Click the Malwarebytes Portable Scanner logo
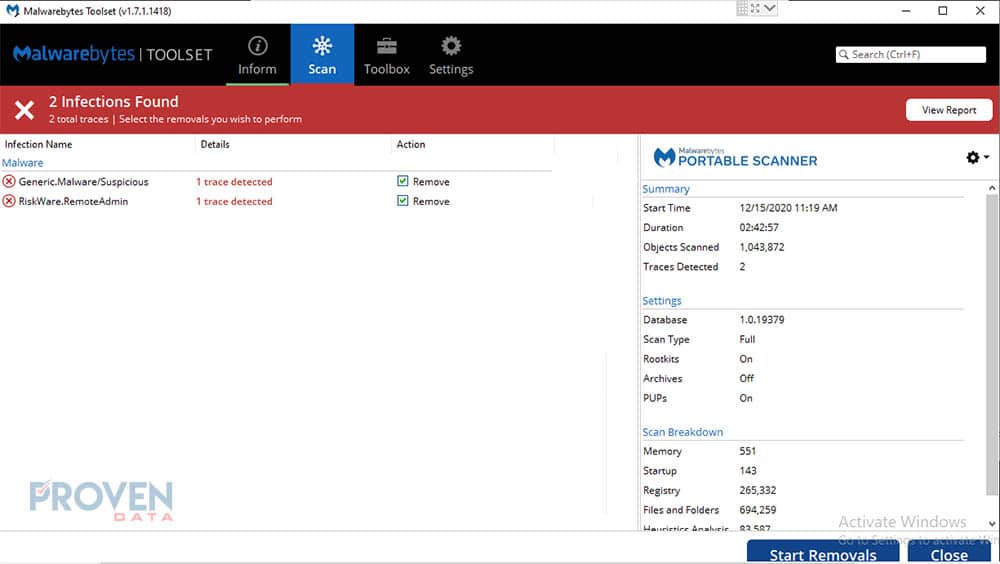1000x564 pixels. coord(735,157)
